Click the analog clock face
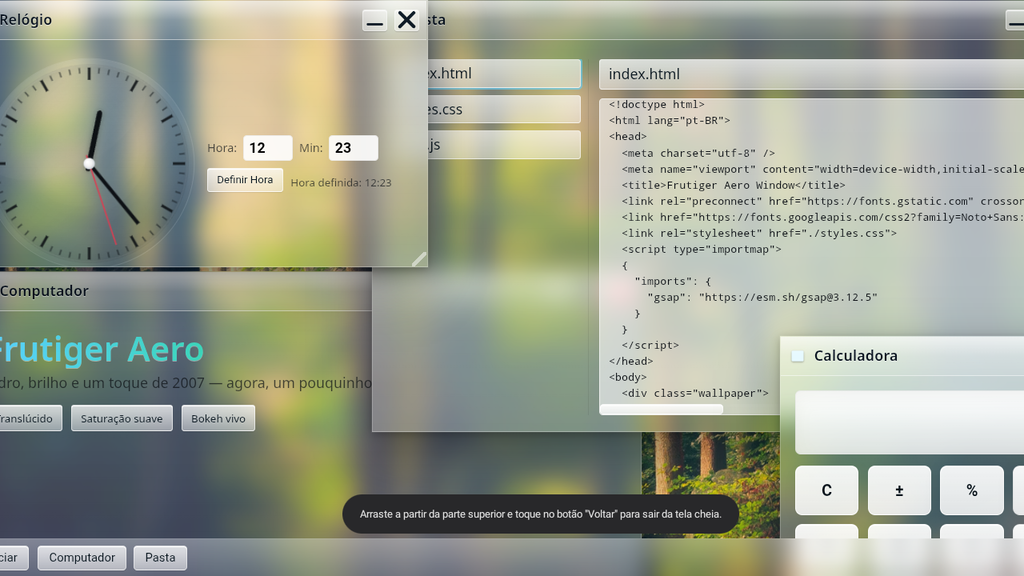 [x=89, y=163]
